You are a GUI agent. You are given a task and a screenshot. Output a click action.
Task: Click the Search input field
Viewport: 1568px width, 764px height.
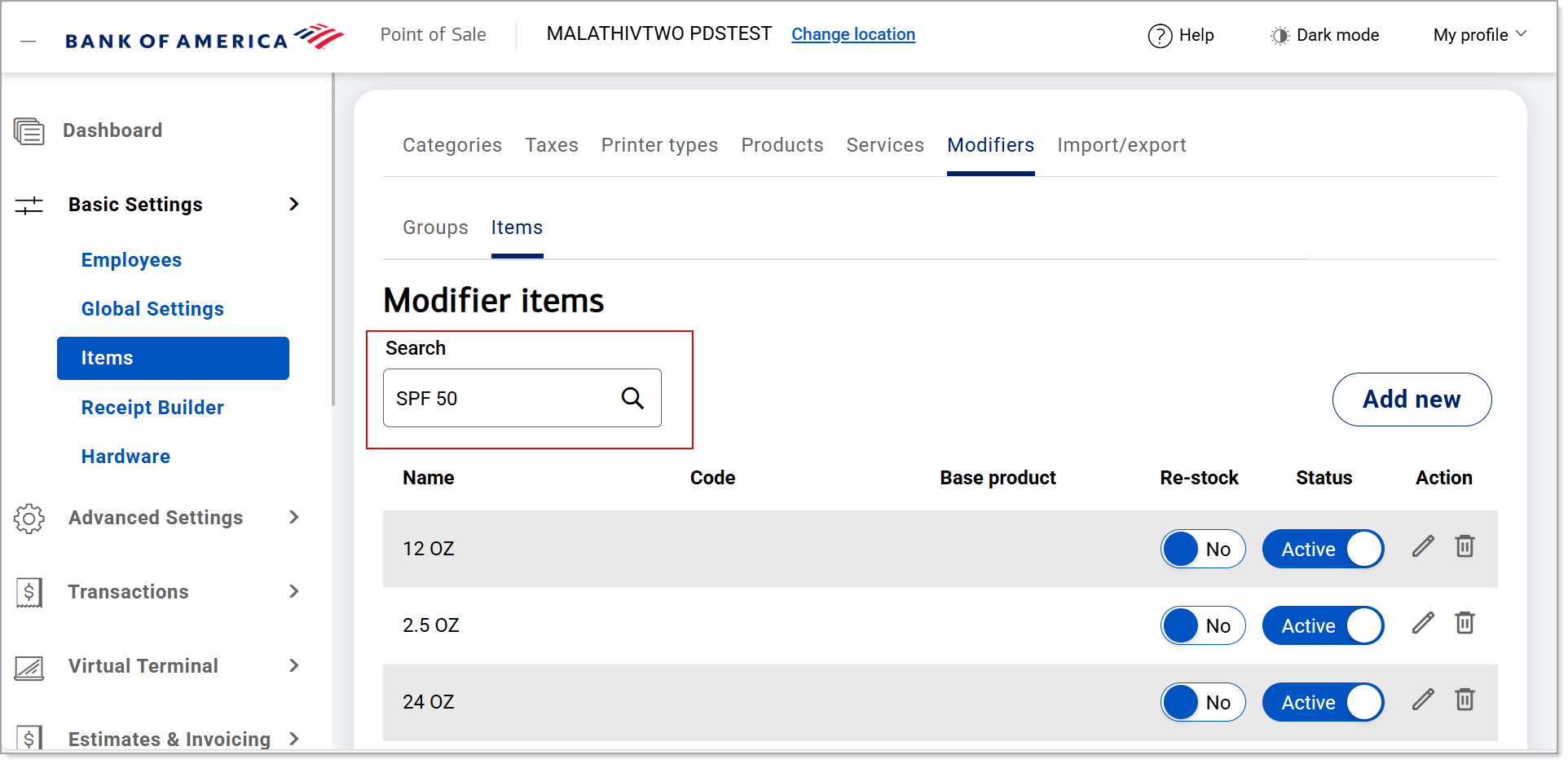pos(522,399)
